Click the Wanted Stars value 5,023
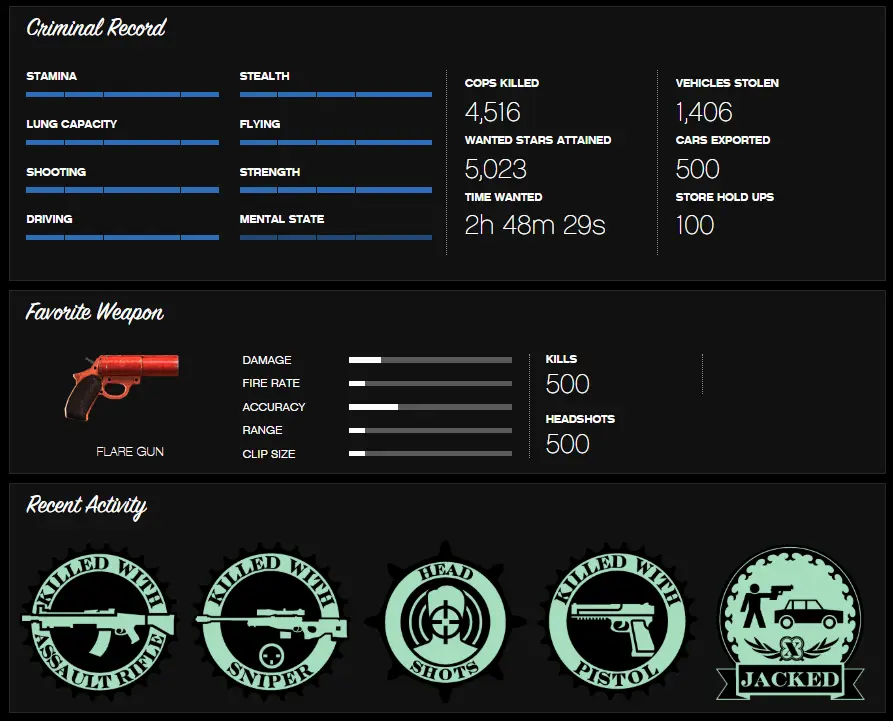The width and height of the screenshot is (893, 721). pyautogui.click(x=495, y=169)
